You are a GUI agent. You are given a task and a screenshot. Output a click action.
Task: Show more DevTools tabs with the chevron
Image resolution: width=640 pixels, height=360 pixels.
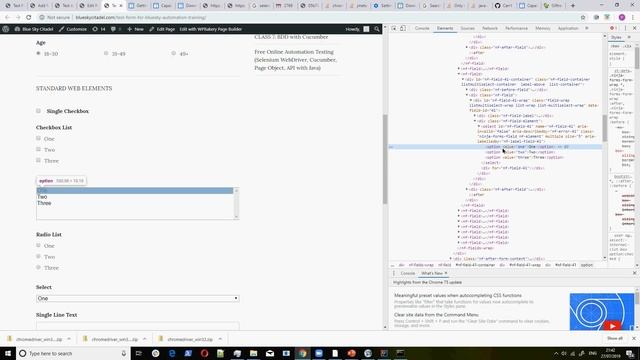(x=587, y=28)
